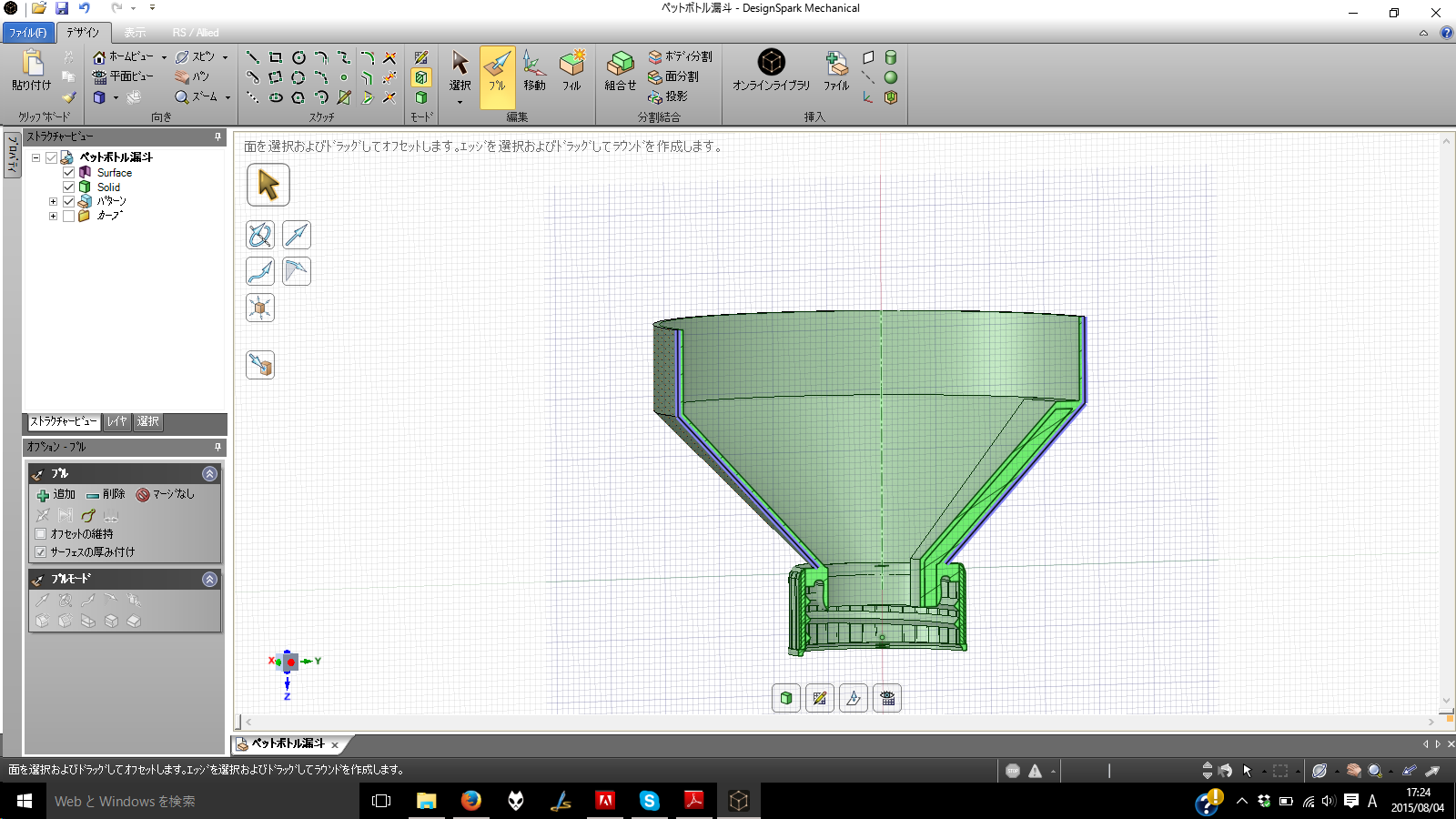Choose the Move (移動) tool
Image resolution: width=1456 pixels, height=819 pixels.
(x=534, y=72)
